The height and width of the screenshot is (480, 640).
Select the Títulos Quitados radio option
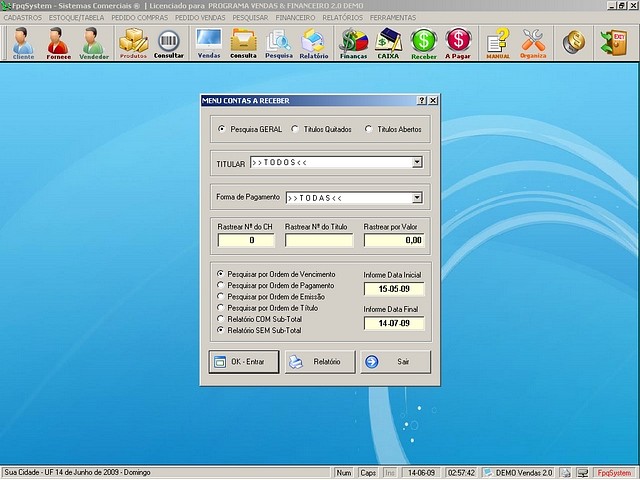coord(295,129)
